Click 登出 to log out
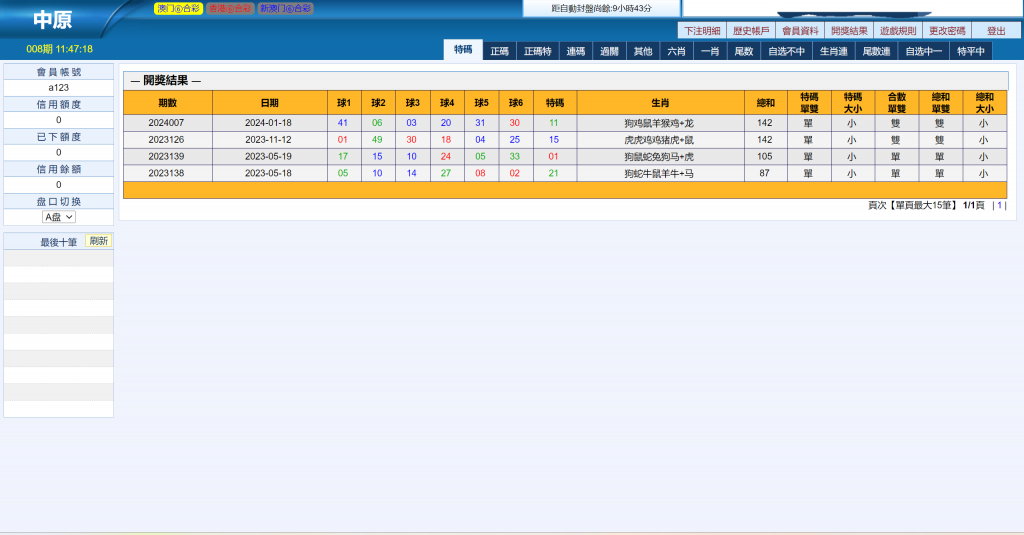The image size is (1024, 535). (x=996, y=31)
